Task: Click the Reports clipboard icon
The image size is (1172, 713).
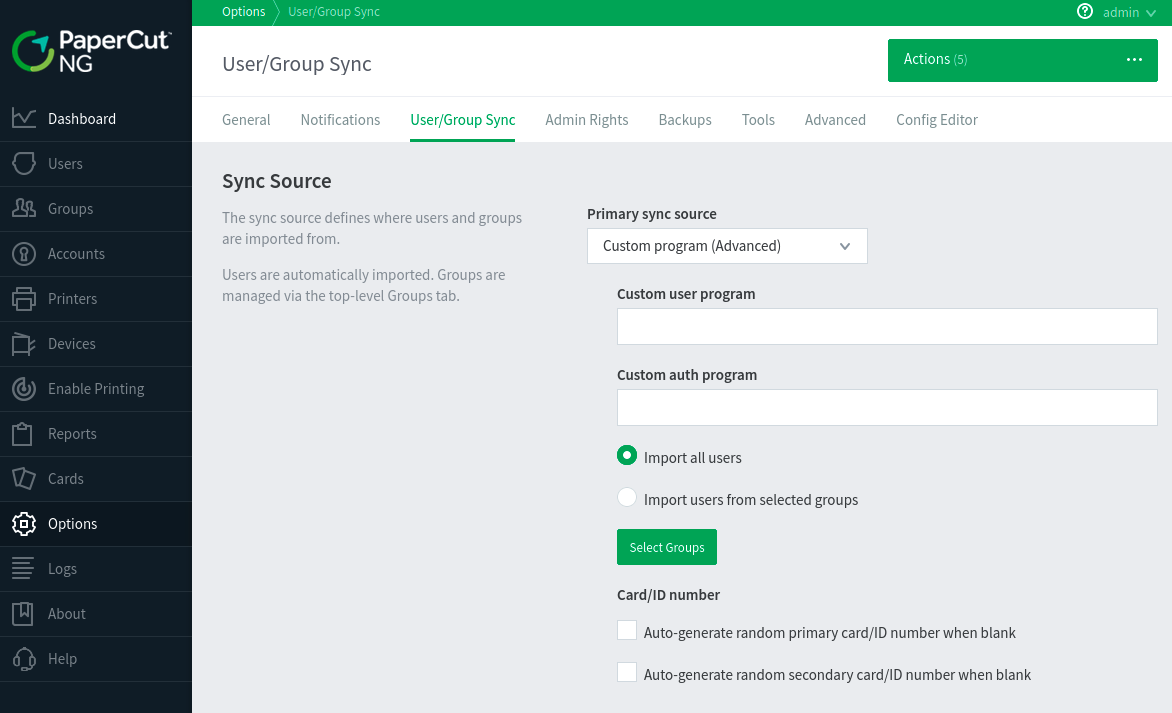Action: pos(24,433)
